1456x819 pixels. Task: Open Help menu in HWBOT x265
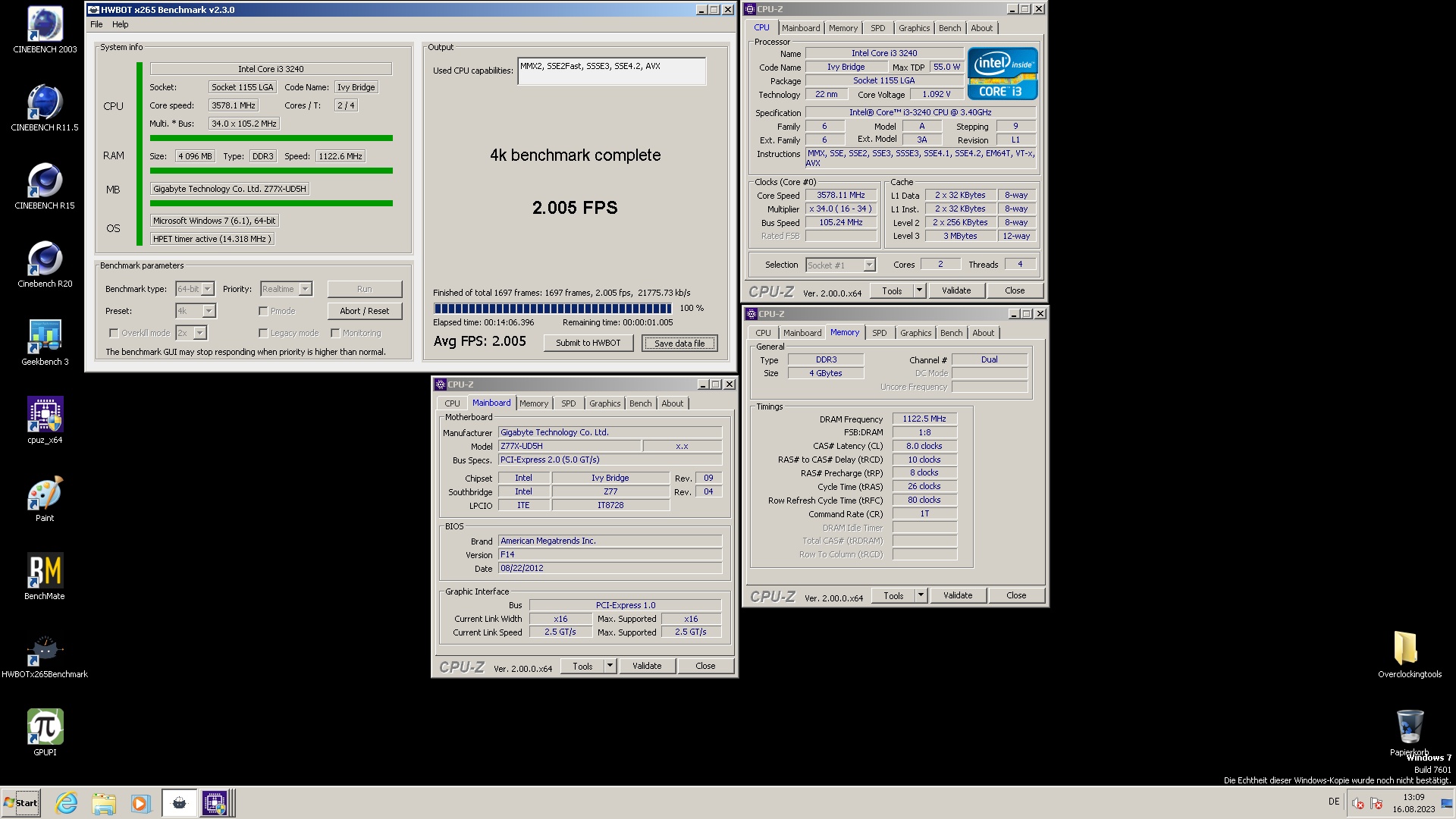click(121, 24)
